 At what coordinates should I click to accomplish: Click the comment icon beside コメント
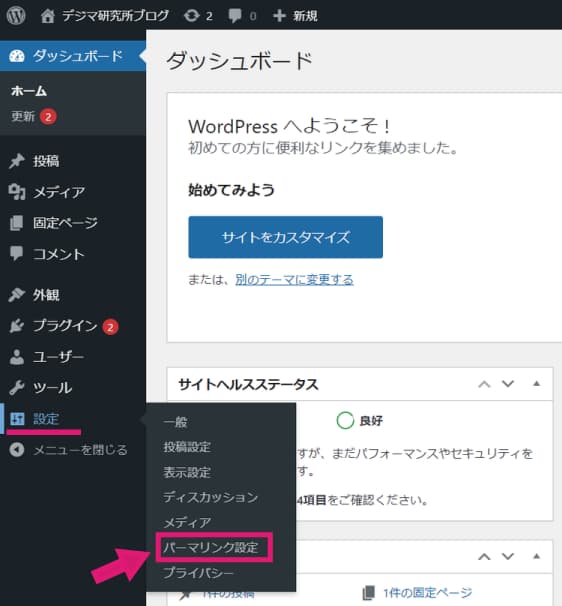(17, 254)
